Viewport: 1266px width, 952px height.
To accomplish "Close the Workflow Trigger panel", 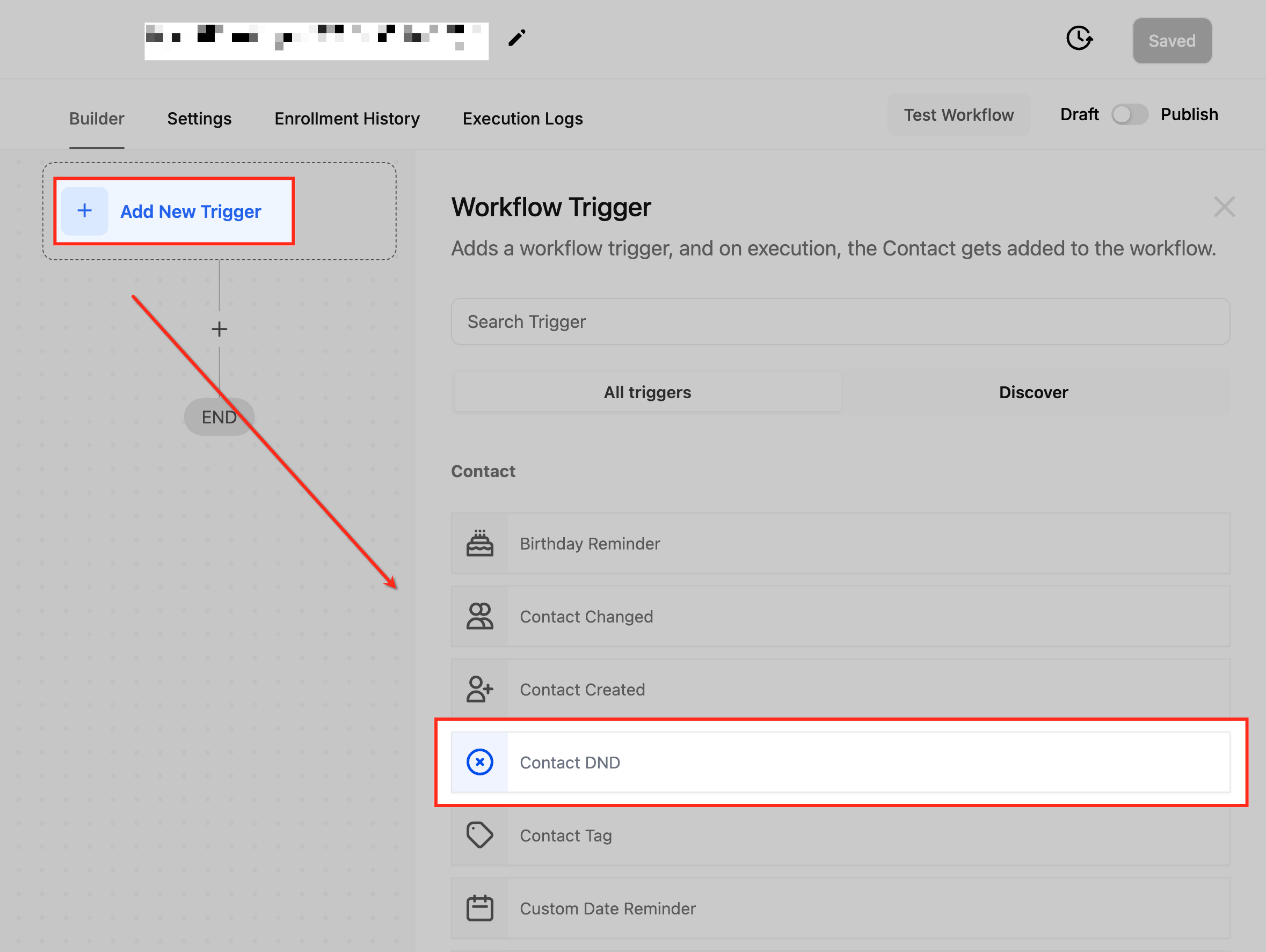I will click(x=1224, y=207).
